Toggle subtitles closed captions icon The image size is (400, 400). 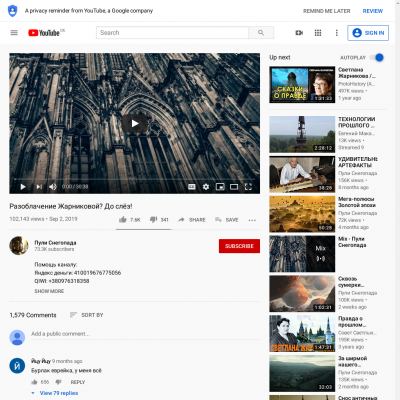point(192,187)
